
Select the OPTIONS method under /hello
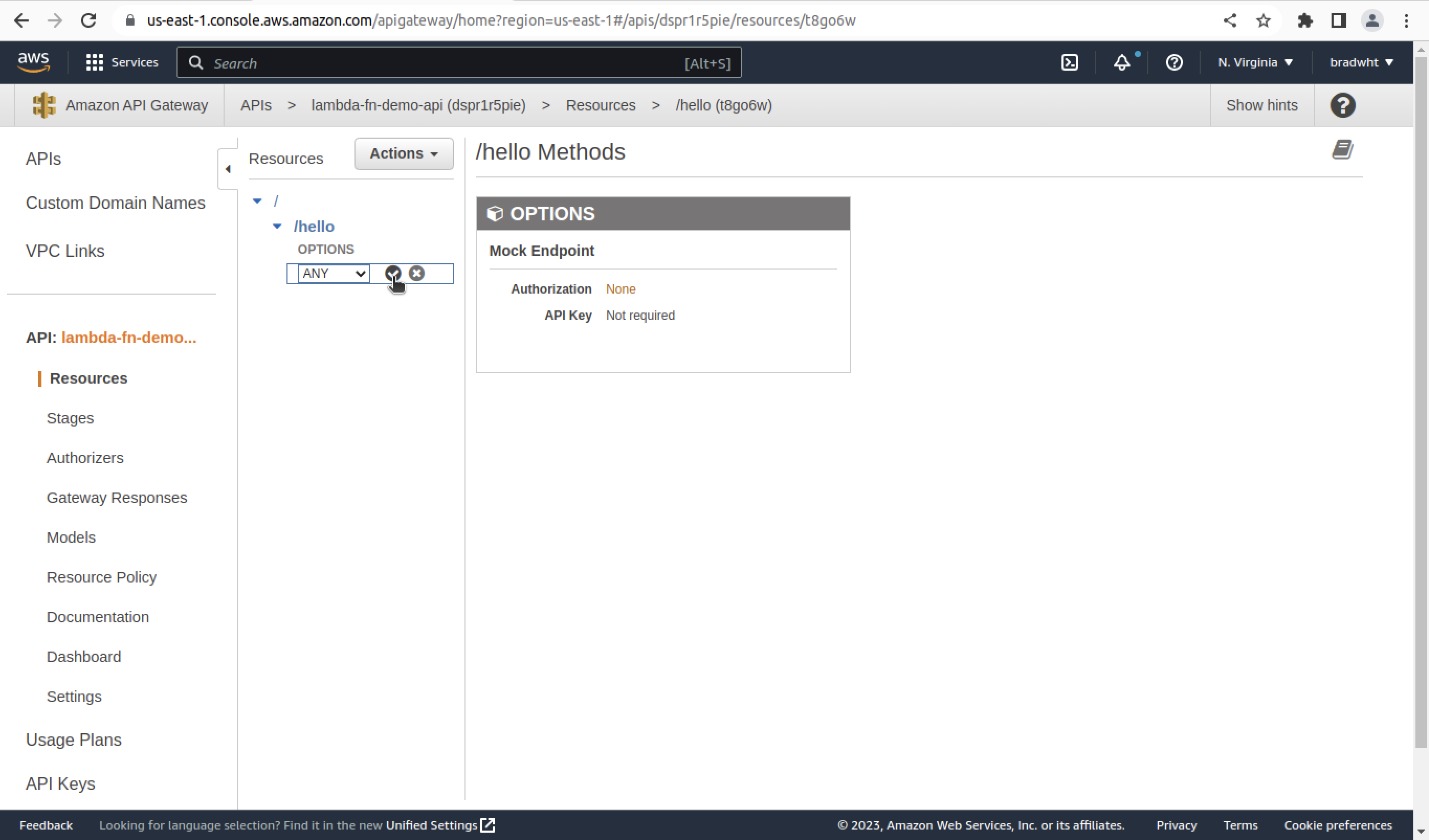click(x=326, y=250)
